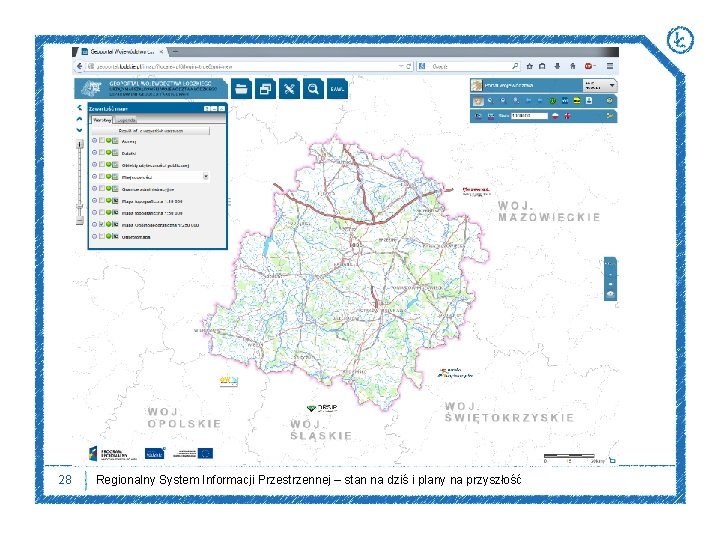
Task: Minimize the layer contents panel
Action: pyautogui.click(x=214, y=109)
